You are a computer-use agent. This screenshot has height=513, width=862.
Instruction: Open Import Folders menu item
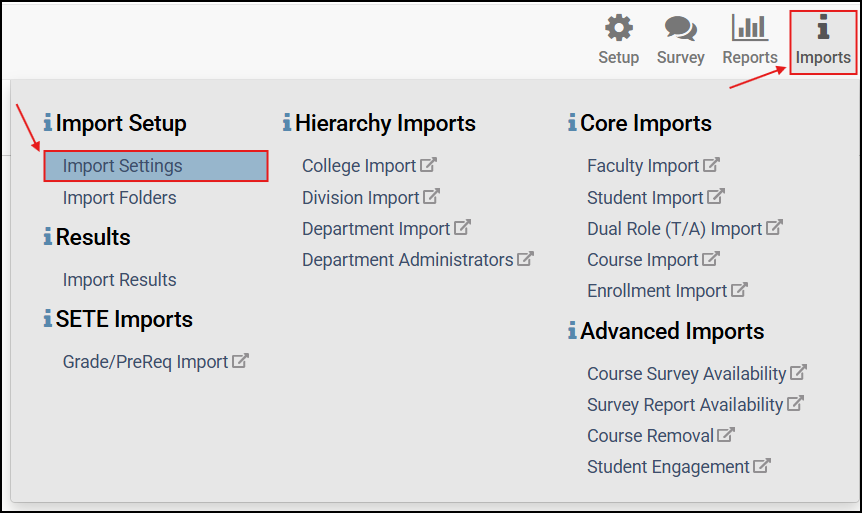(119, 197)
